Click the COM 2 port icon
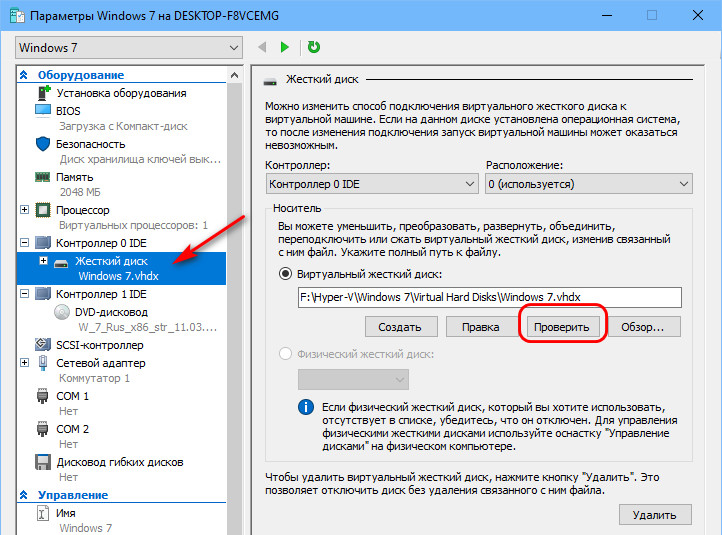Viewport: 722px width, 535px height. pyautogui.click(x=42, y=429)
